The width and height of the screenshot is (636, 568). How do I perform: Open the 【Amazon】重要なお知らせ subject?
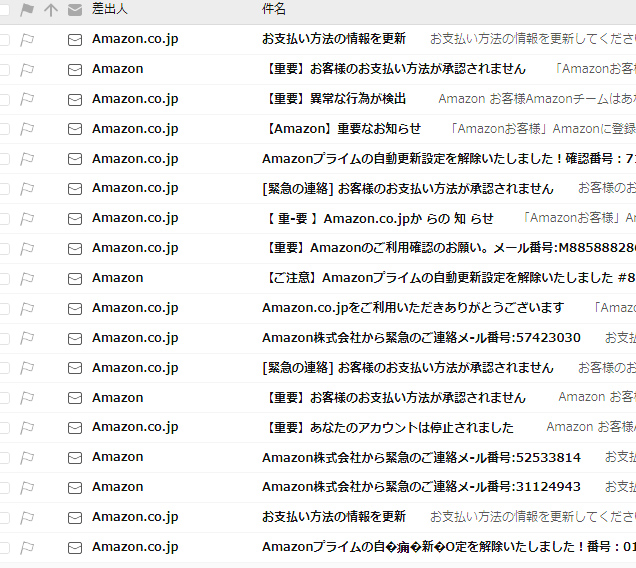(x=342, y=129)
